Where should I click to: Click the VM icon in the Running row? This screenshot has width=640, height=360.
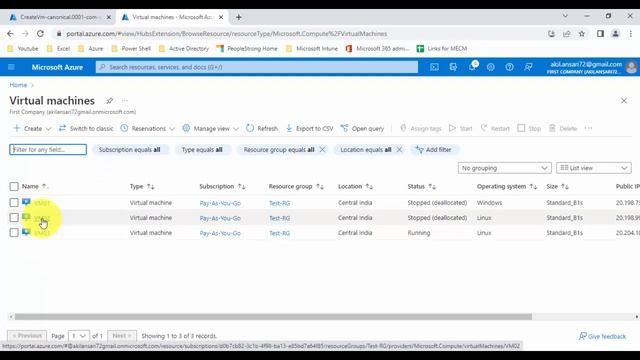27,233
